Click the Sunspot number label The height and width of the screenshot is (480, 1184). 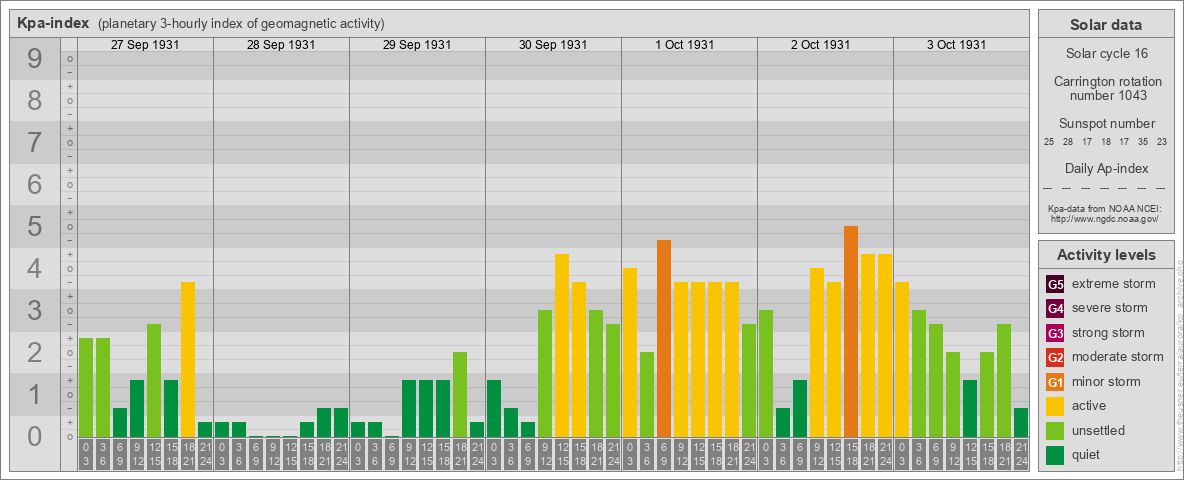tap(1106, 124)
